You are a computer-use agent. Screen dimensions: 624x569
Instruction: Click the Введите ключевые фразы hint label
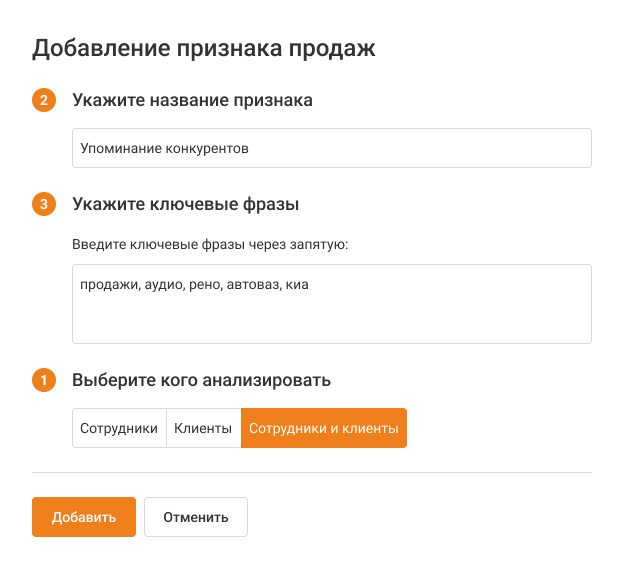(x=209, y=243)
